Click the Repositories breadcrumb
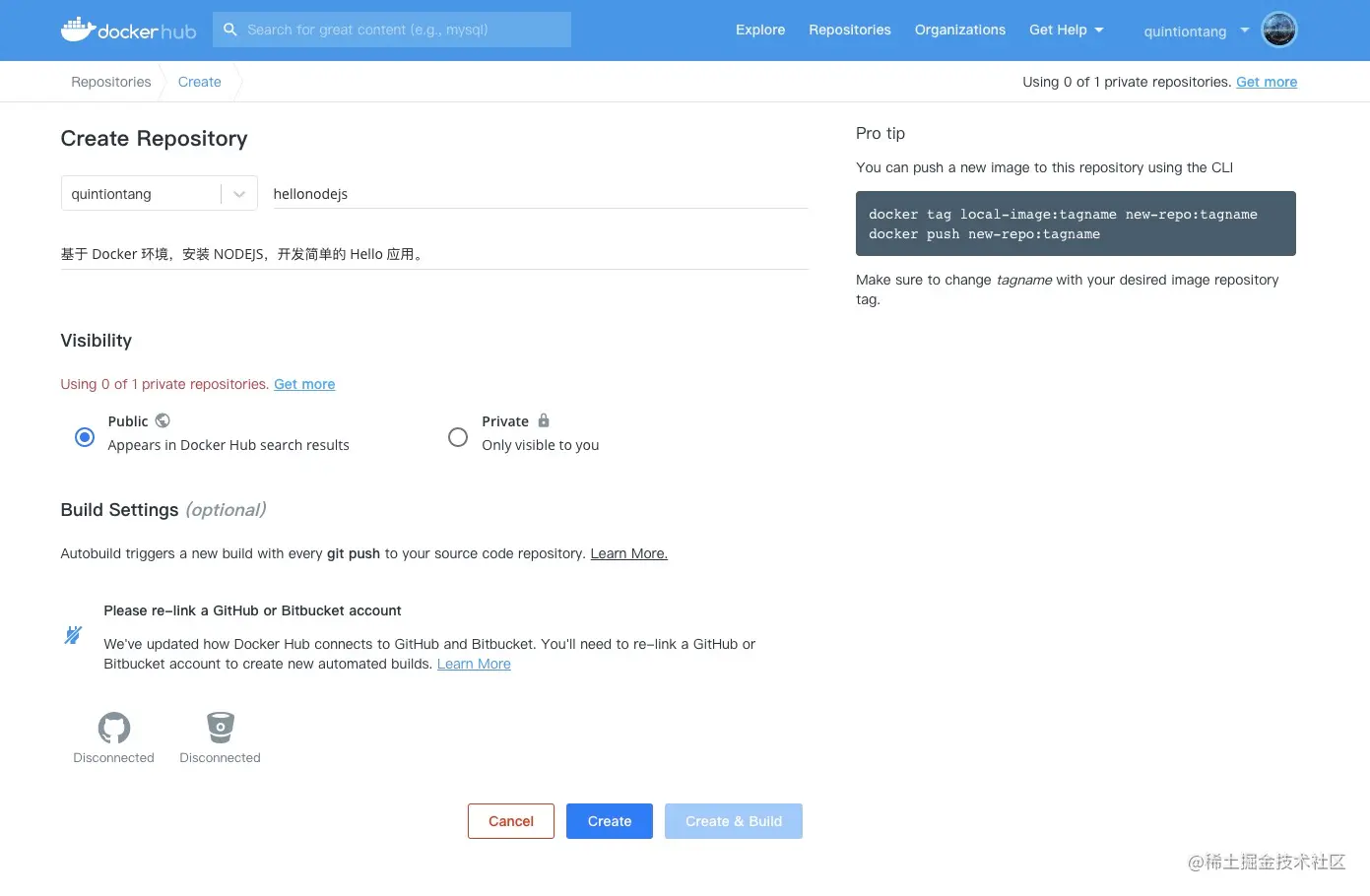 (111, 82)
